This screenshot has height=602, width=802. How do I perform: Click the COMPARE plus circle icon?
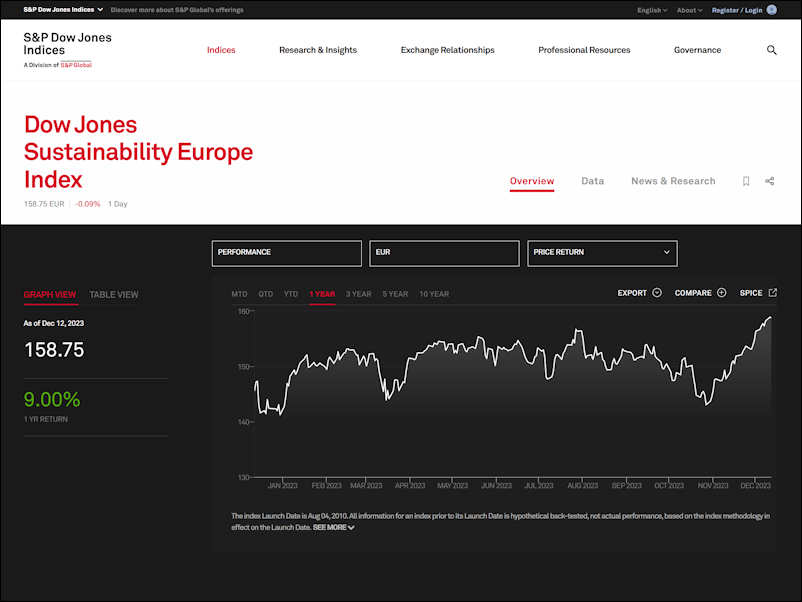pos(721,293)
